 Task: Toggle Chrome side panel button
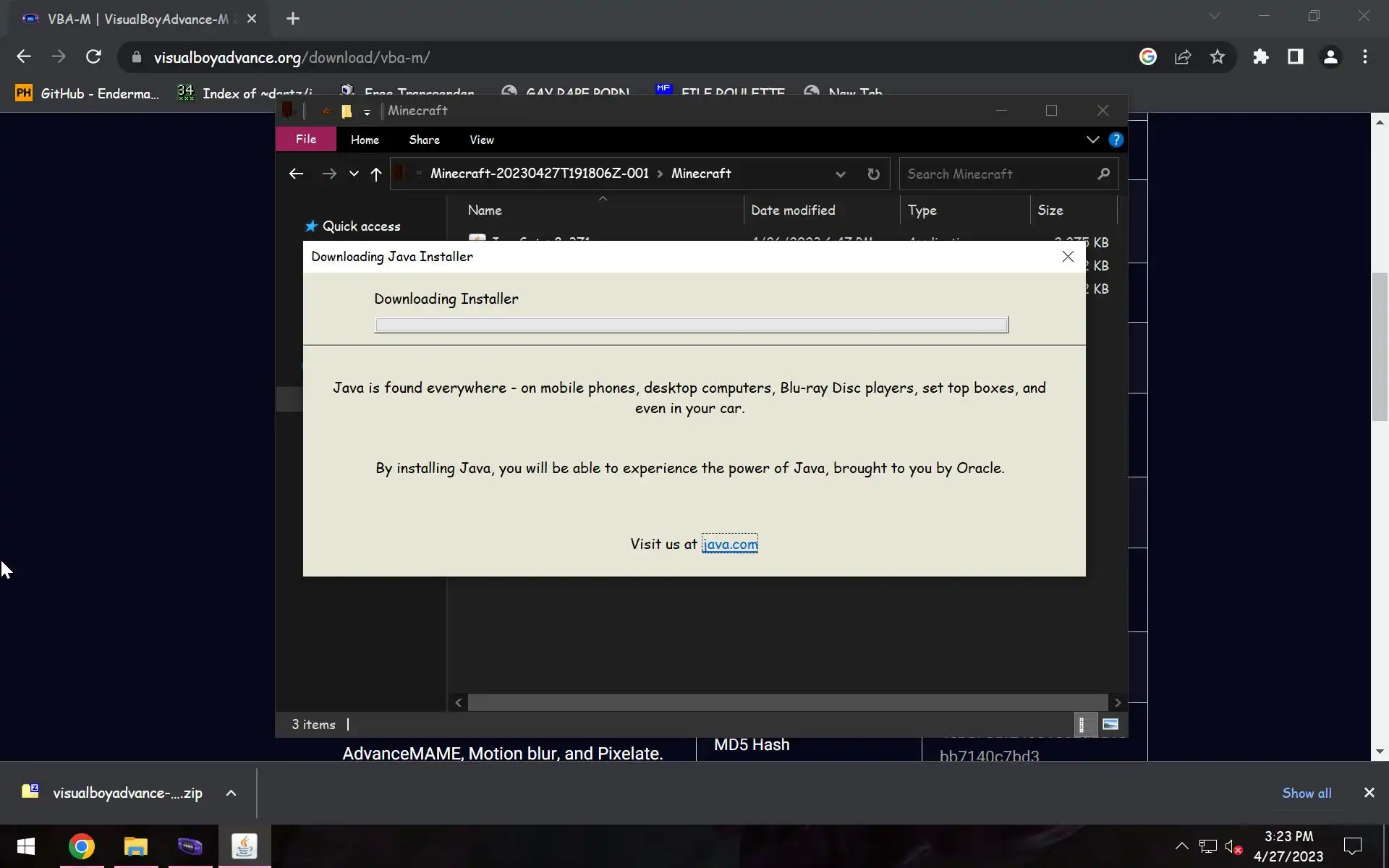pos(1295,57)
